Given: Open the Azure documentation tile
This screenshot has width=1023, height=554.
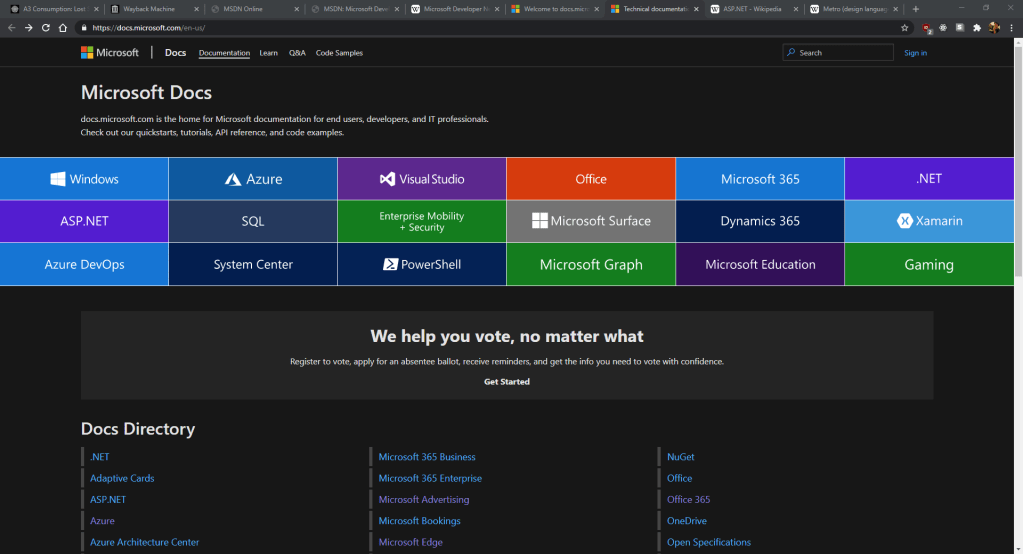Looking at the screenshot, I should (x=253, y=179).
